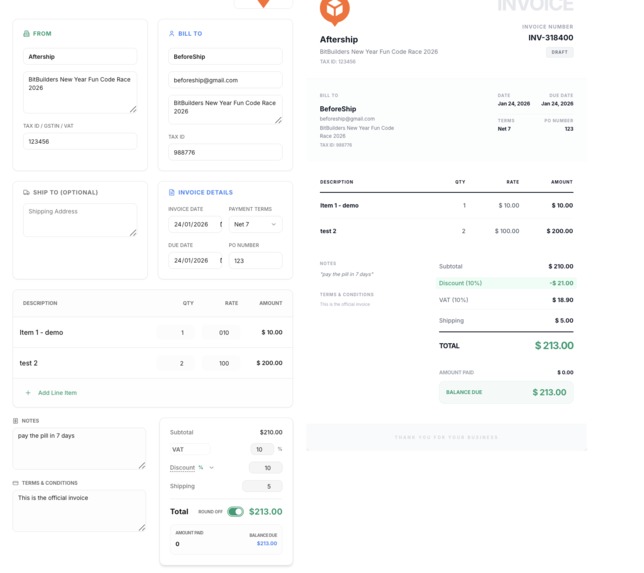The width and height of the screenshot is (644, 573).
Task: Click VAT (10%) $ 18.90 preview row
Action: tap(506, 300)
